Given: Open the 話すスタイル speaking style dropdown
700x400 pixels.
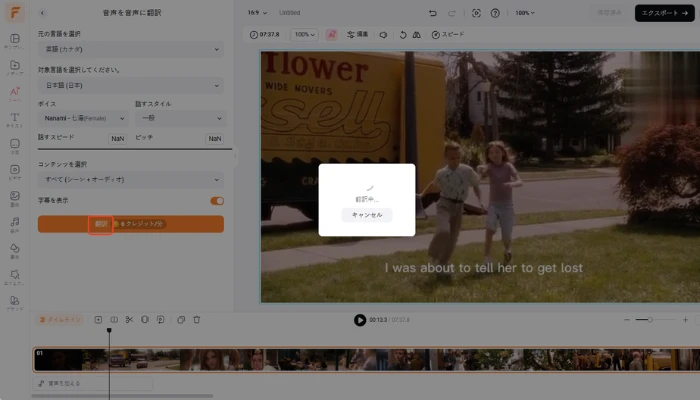Looking at the screenshot, I should [178, 118].
